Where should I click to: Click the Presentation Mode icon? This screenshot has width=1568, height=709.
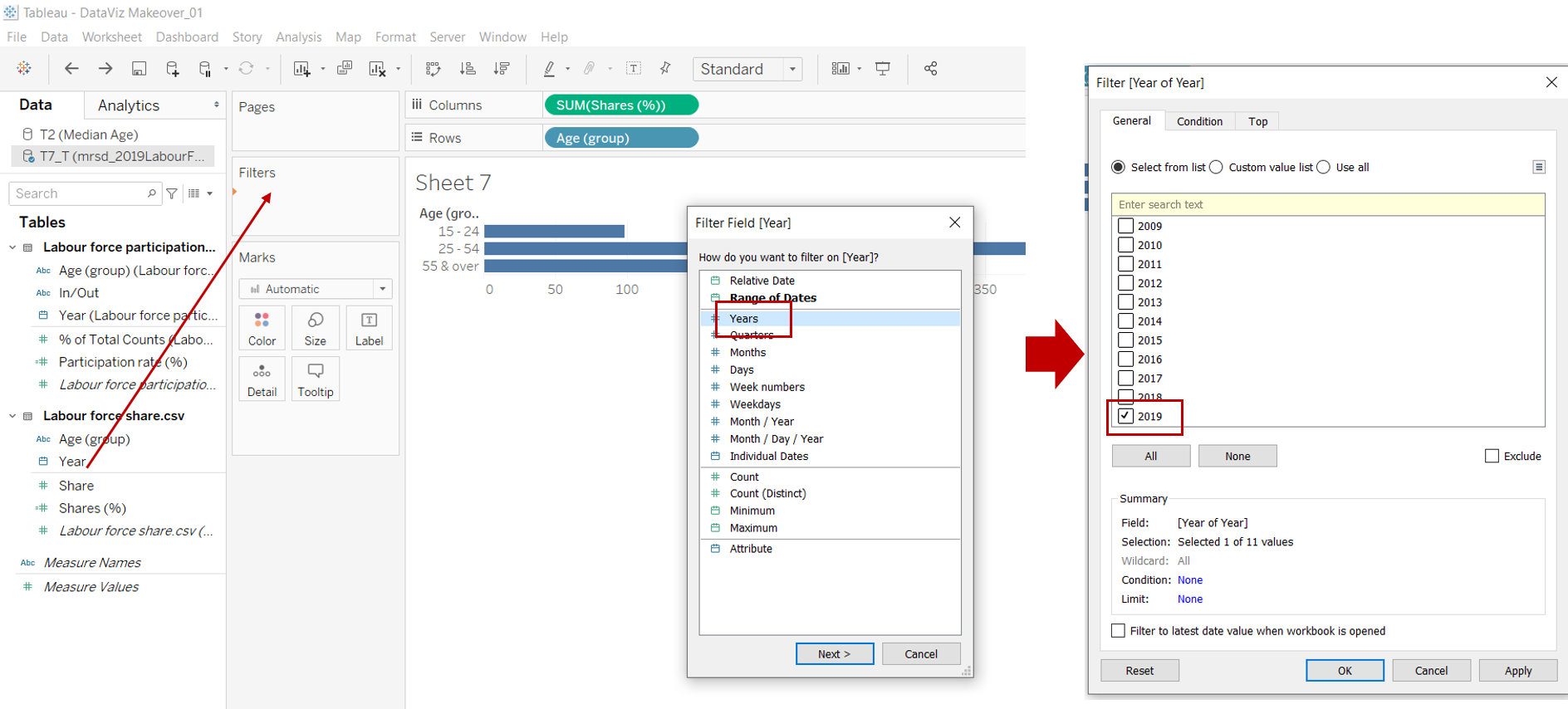point(883,69)
